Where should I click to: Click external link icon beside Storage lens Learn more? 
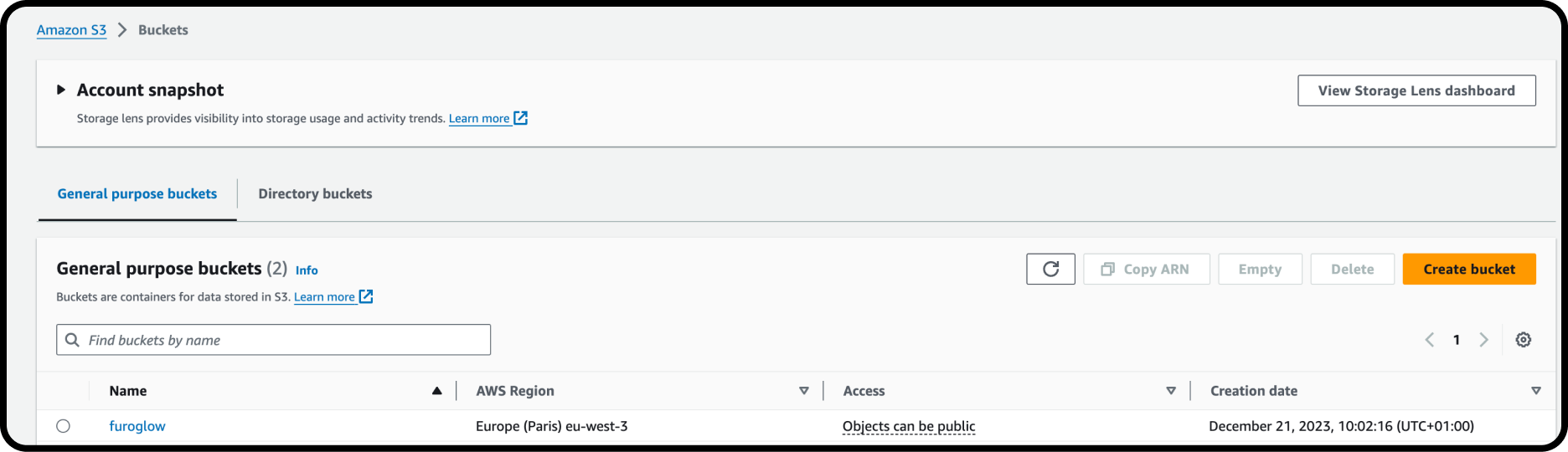click(x=521, y=118)
